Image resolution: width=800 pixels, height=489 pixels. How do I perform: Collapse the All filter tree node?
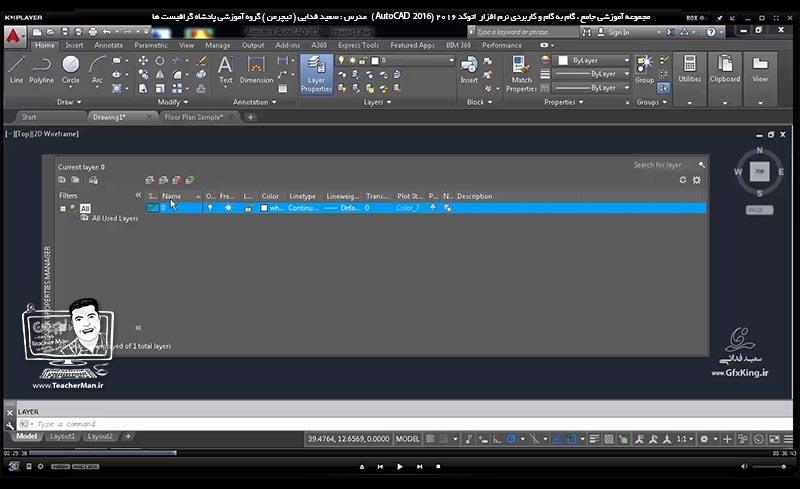(63, 208)
